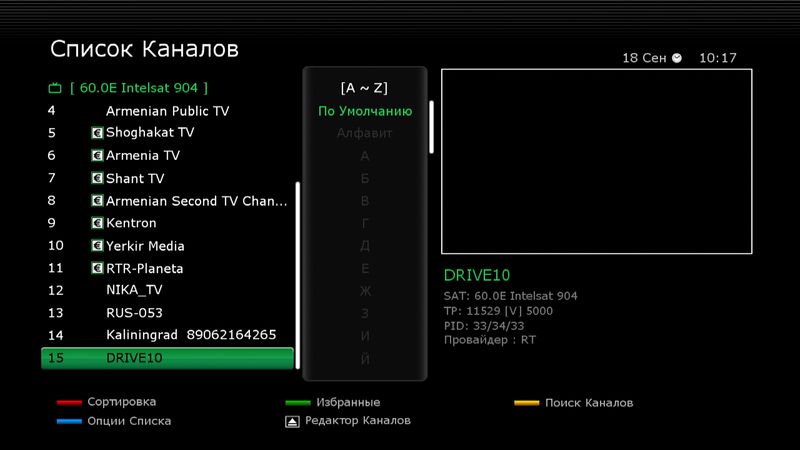
Task: Choose the Алфавит sort option
Action: 364,133
